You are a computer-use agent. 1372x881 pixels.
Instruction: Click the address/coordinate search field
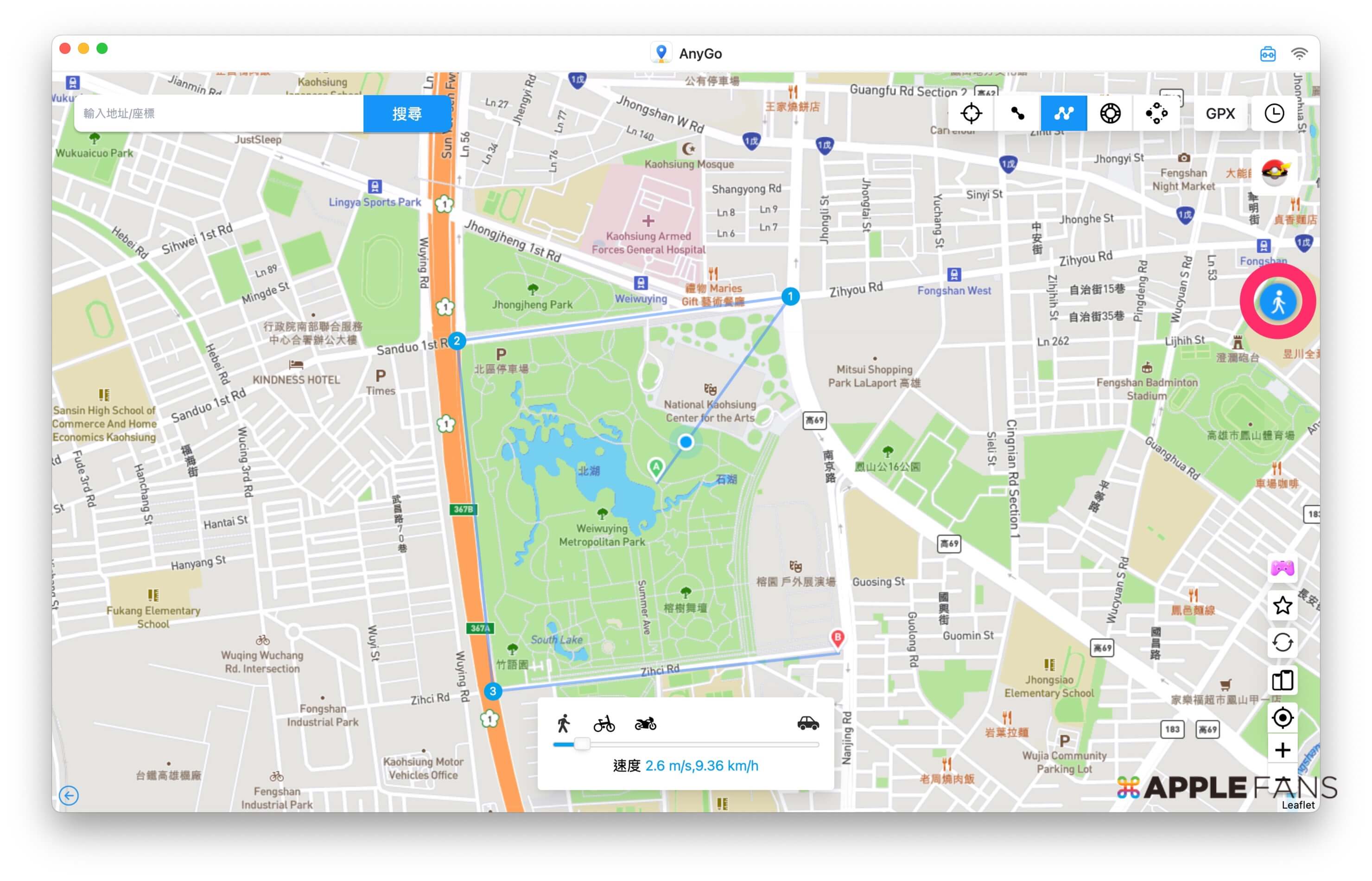(218, 113)
